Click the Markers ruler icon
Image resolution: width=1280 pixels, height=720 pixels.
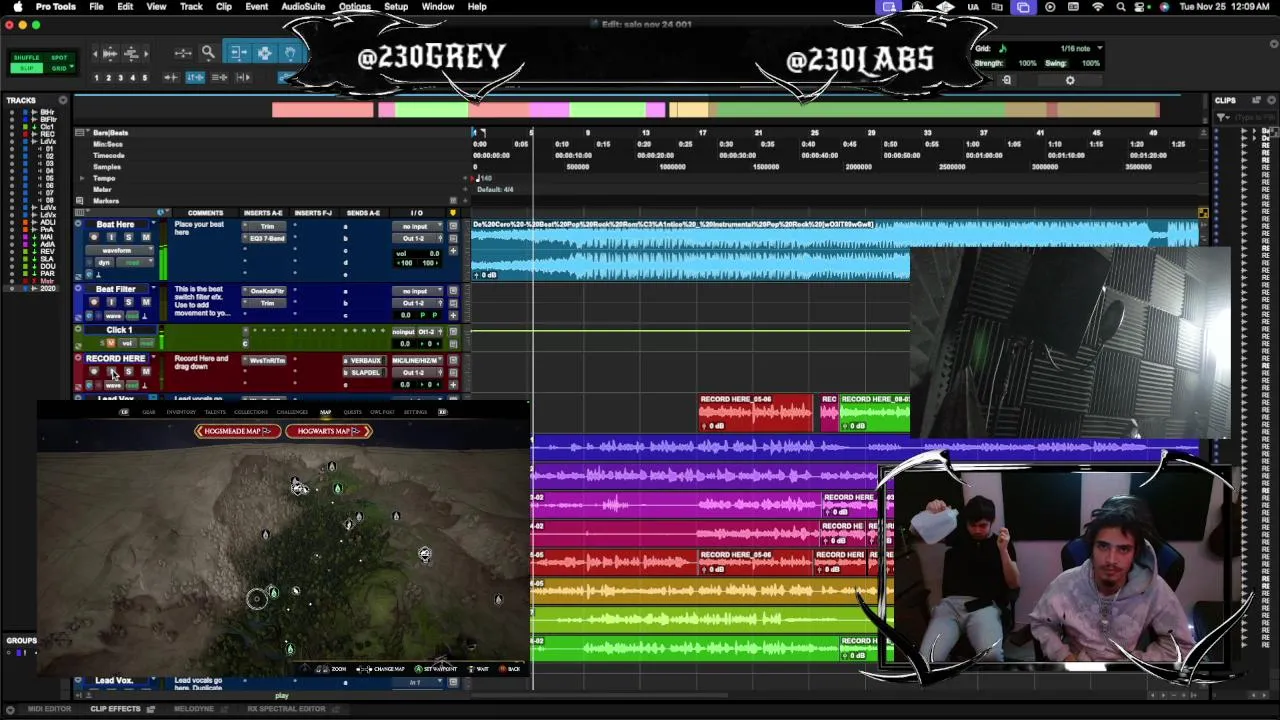click(80, 201)
